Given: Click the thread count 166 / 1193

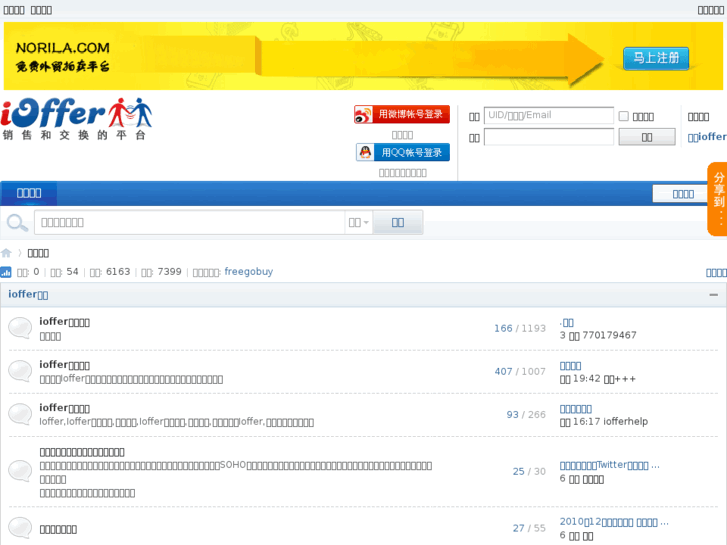Looking at the screenshot, I should [520, 328].
